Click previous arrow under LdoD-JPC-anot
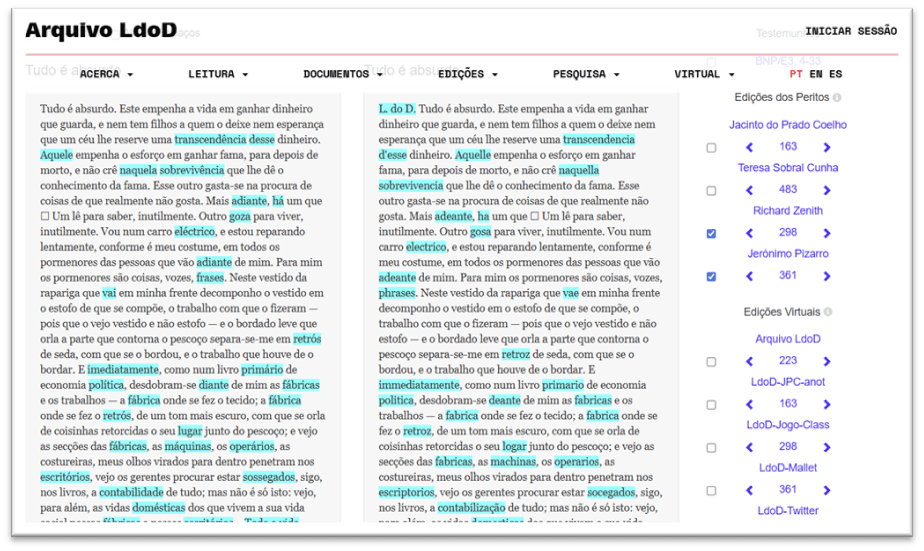This screenshot has height=551, width=924. coord(749,404)
